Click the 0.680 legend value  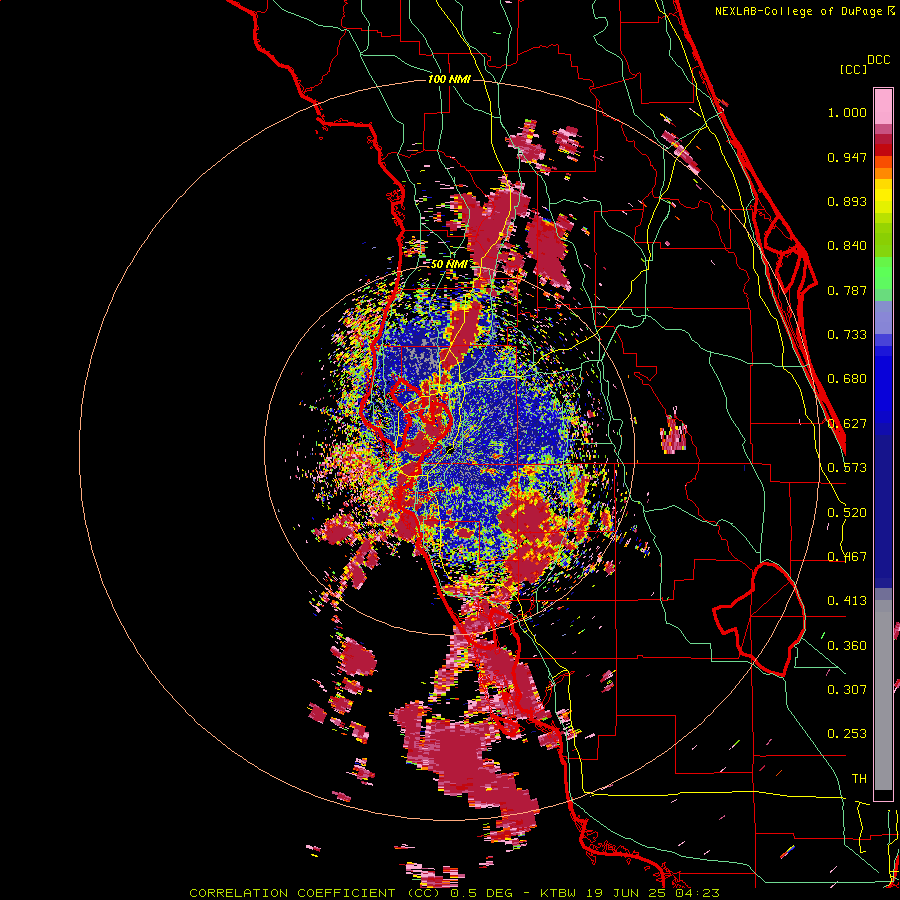point(847,379)
